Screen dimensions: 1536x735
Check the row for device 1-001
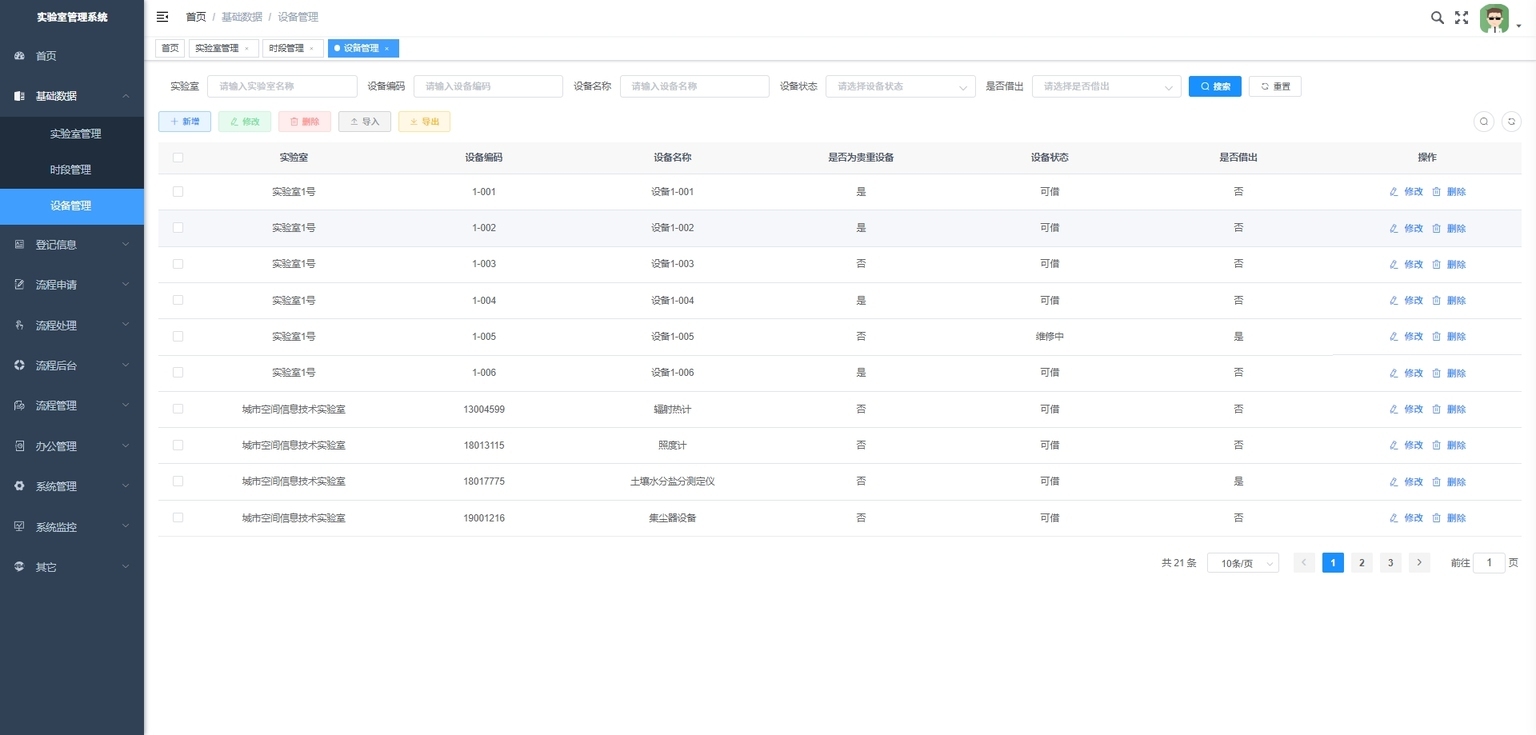tap(178, 191)
